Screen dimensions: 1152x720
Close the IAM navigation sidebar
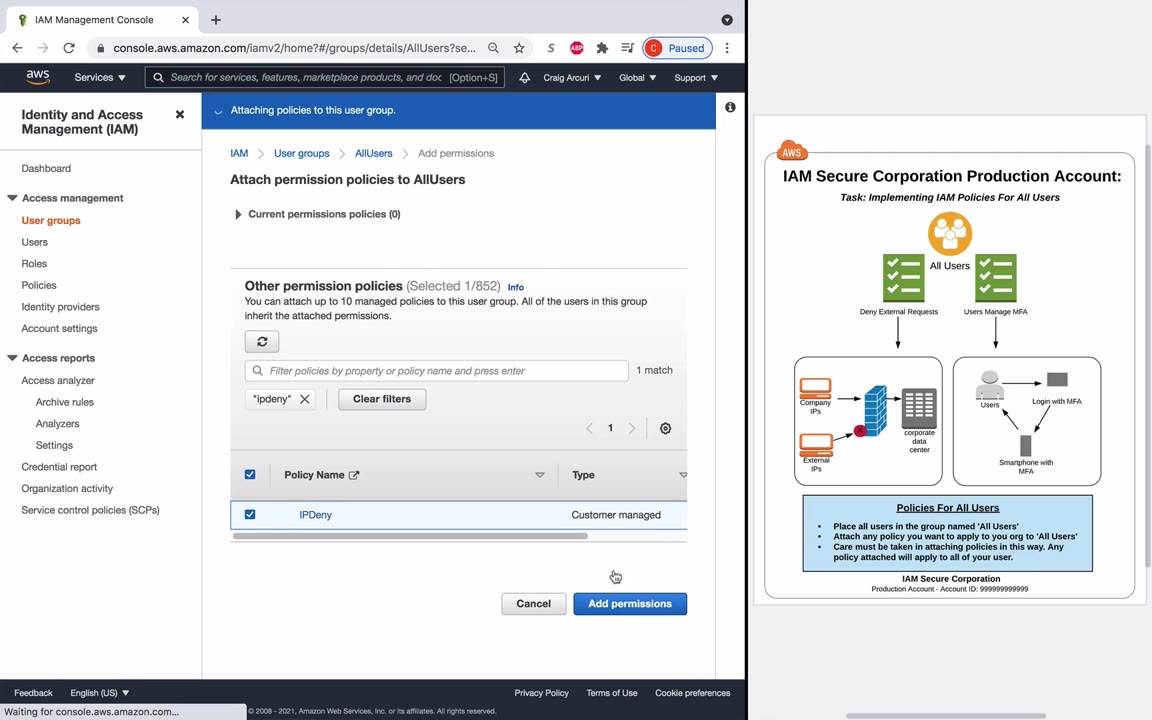(180, 115)
